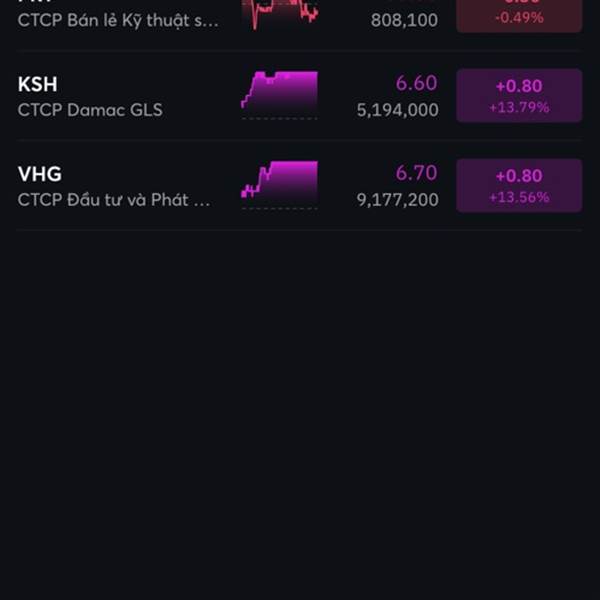Select the CTCP Damac GLS company name

click(x=90, y=110)
